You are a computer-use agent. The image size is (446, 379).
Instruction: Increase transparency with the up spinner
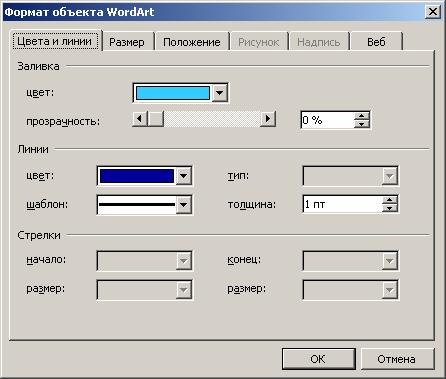click(x=362, y=116)
